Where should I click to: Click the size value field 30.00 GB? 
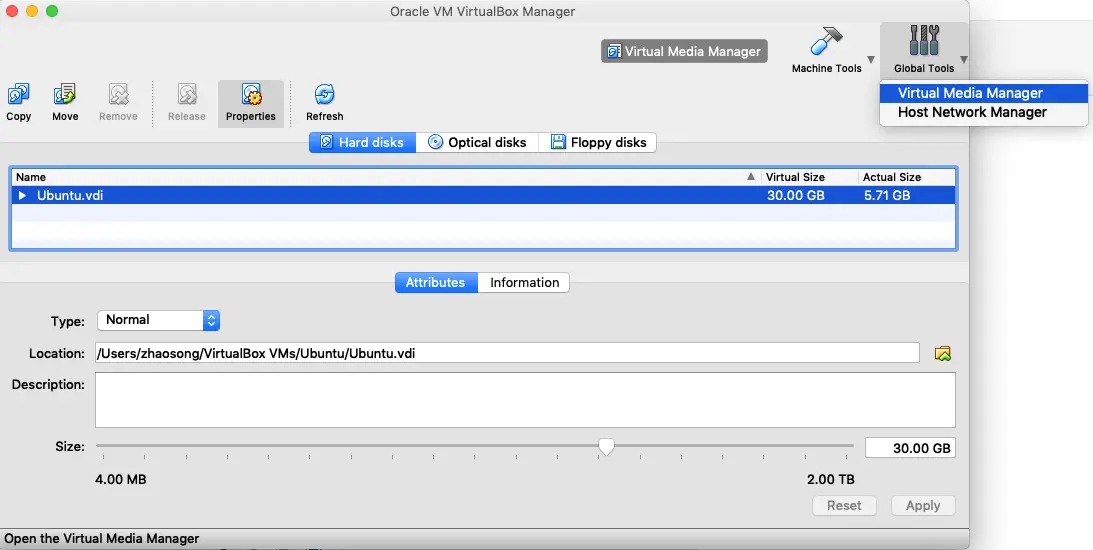click(910, 448)
